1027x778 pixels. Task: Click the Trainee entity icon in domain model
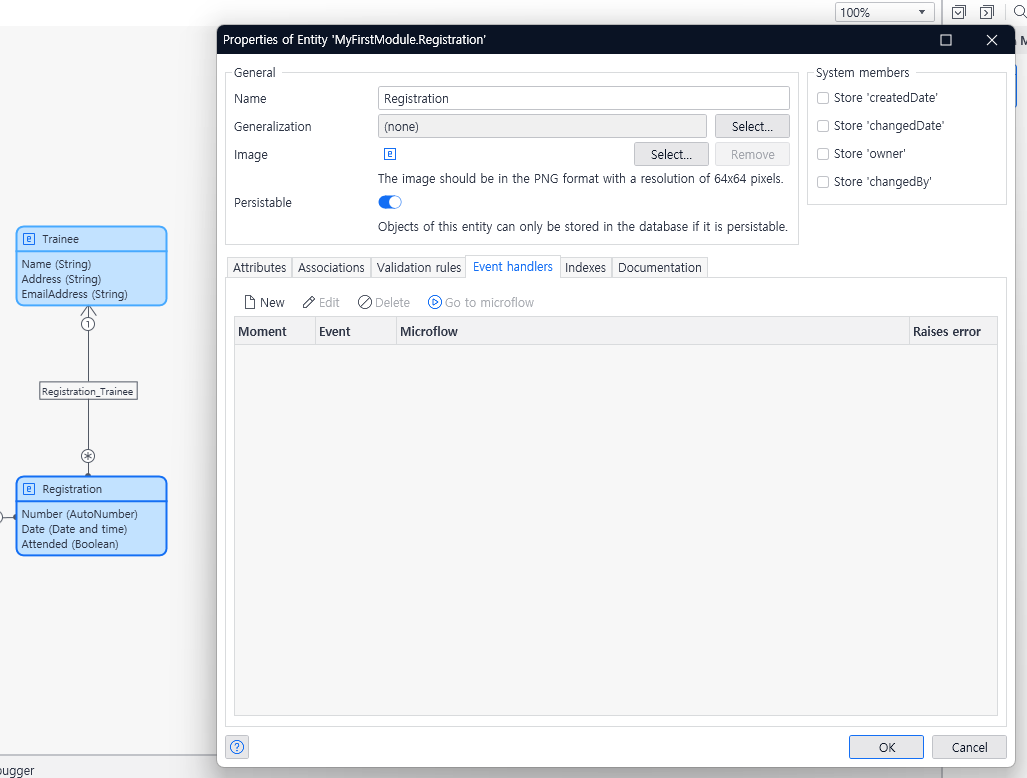click(x=29, y=239)
